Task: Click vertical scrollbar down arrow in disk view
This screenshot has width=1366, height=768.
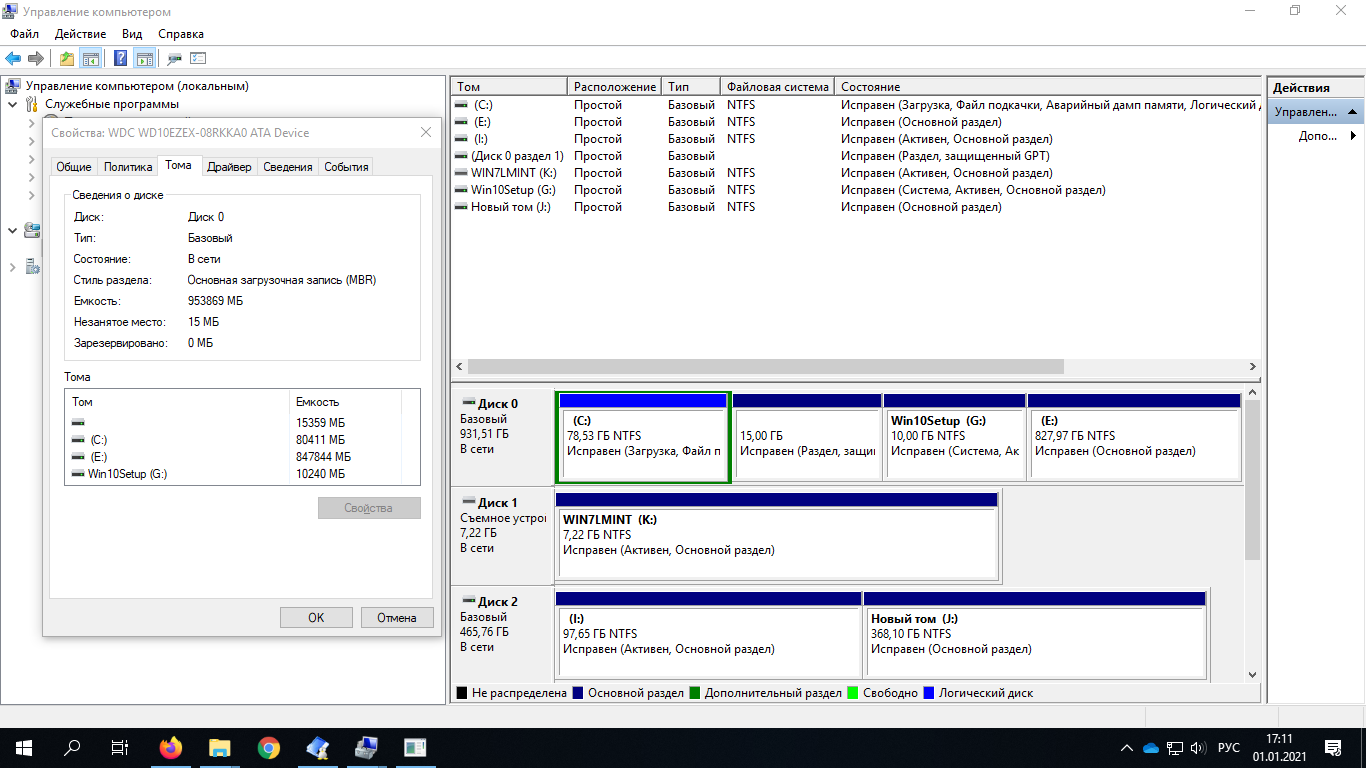Action: click(1253, 675)
